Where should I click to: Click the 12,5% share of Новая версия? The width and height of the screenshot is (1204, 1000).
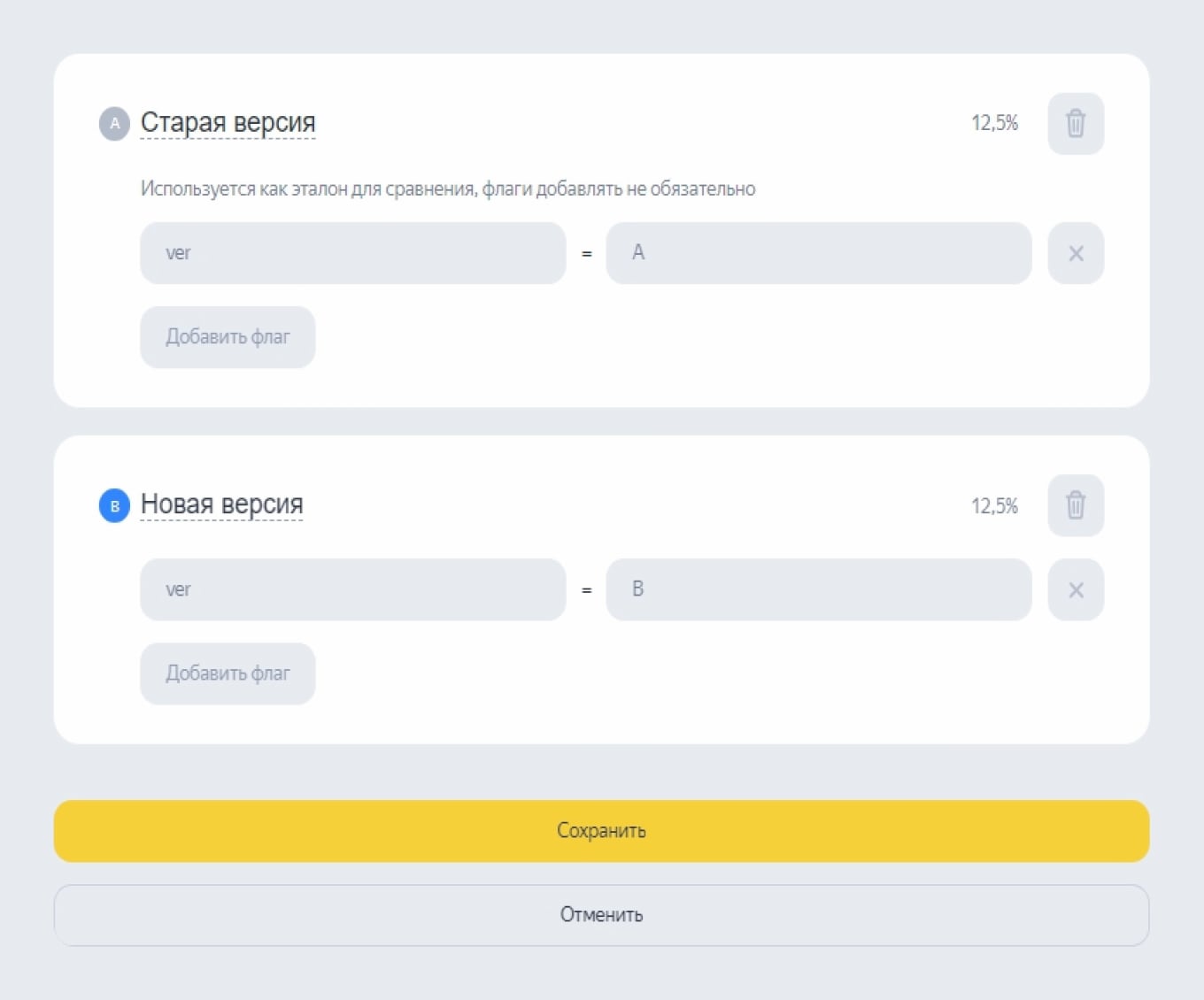[994, 505]
